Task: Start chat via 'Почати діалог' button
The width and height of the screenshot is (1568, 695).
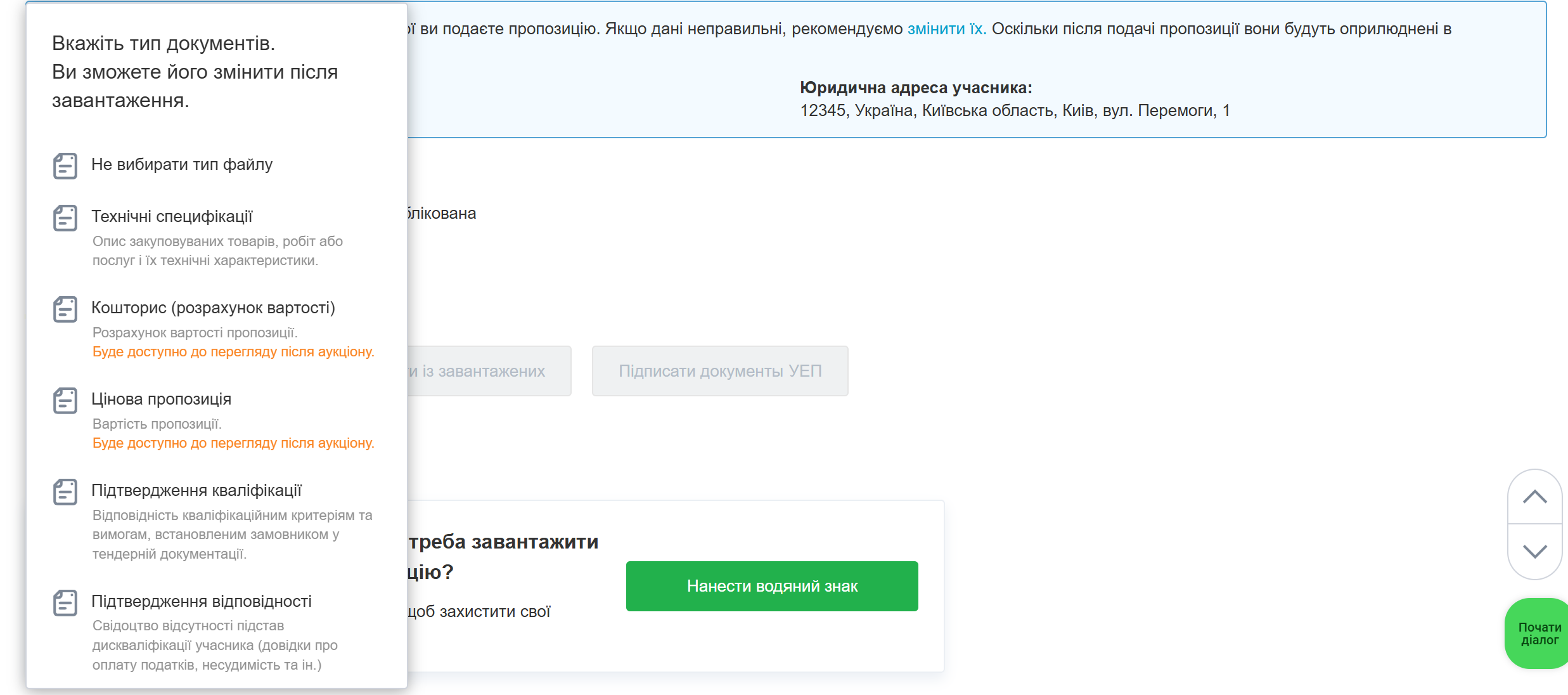Action: 1539,633
